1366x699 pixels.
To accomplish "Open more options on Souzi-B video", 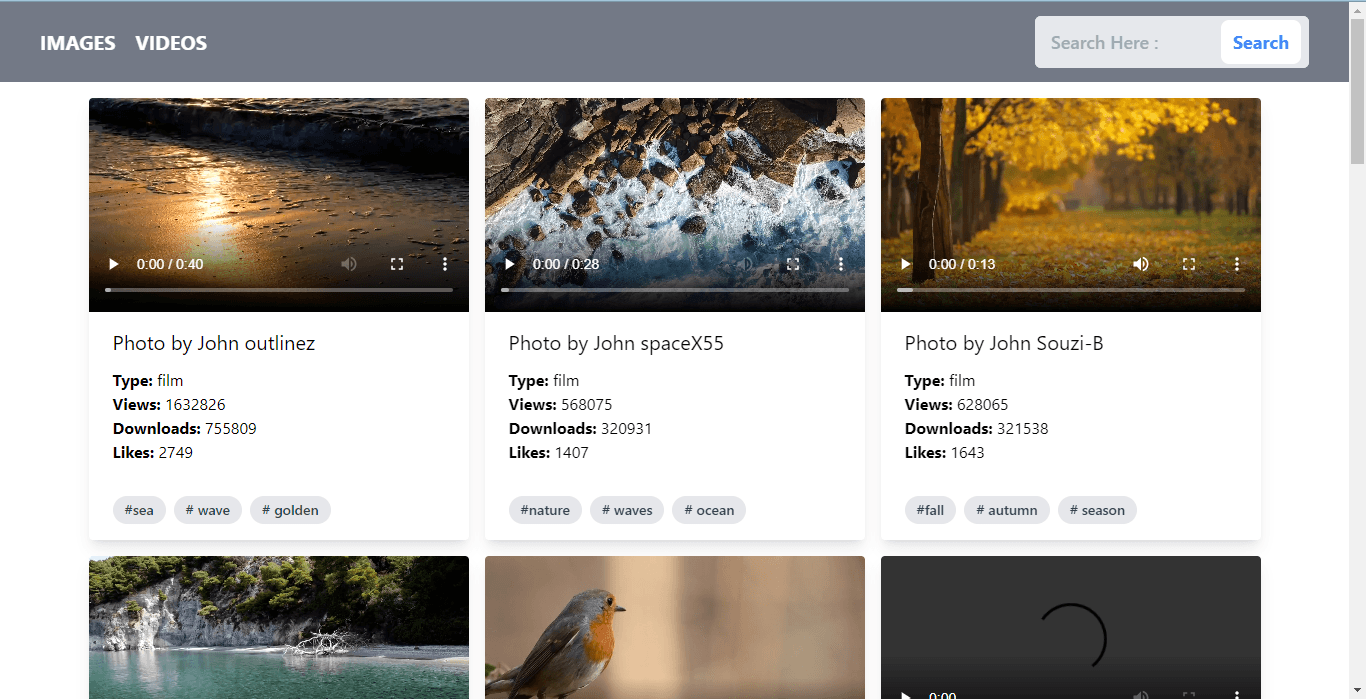I will pyautogui.click(x=1237, y=264).
